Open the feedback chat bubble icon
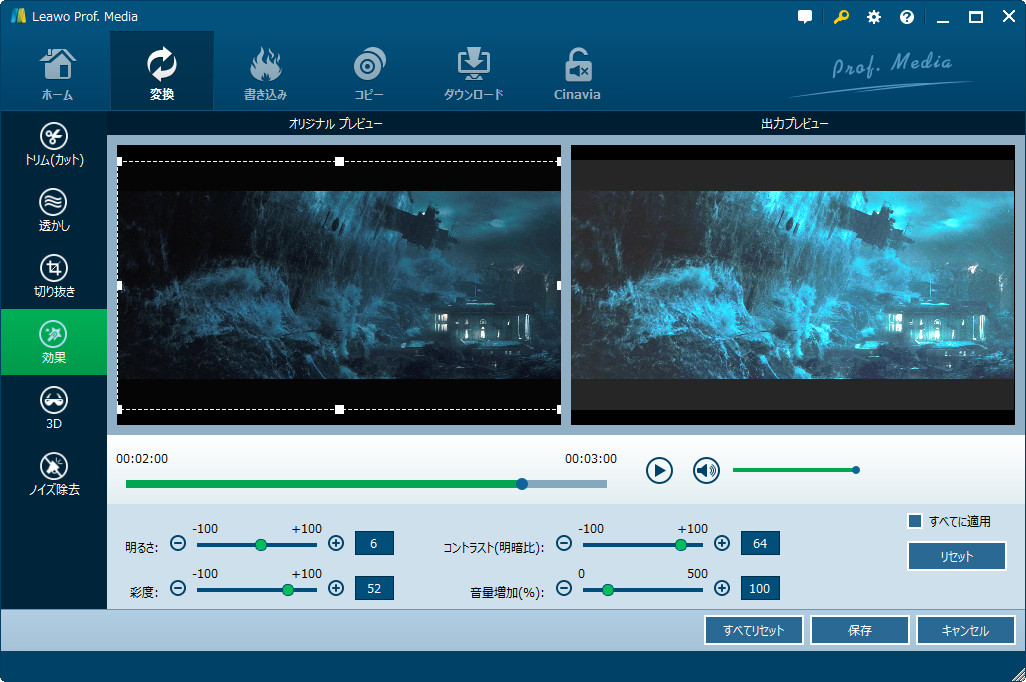1026x682 pixels. pyautogui.click(x=805, y=17)
